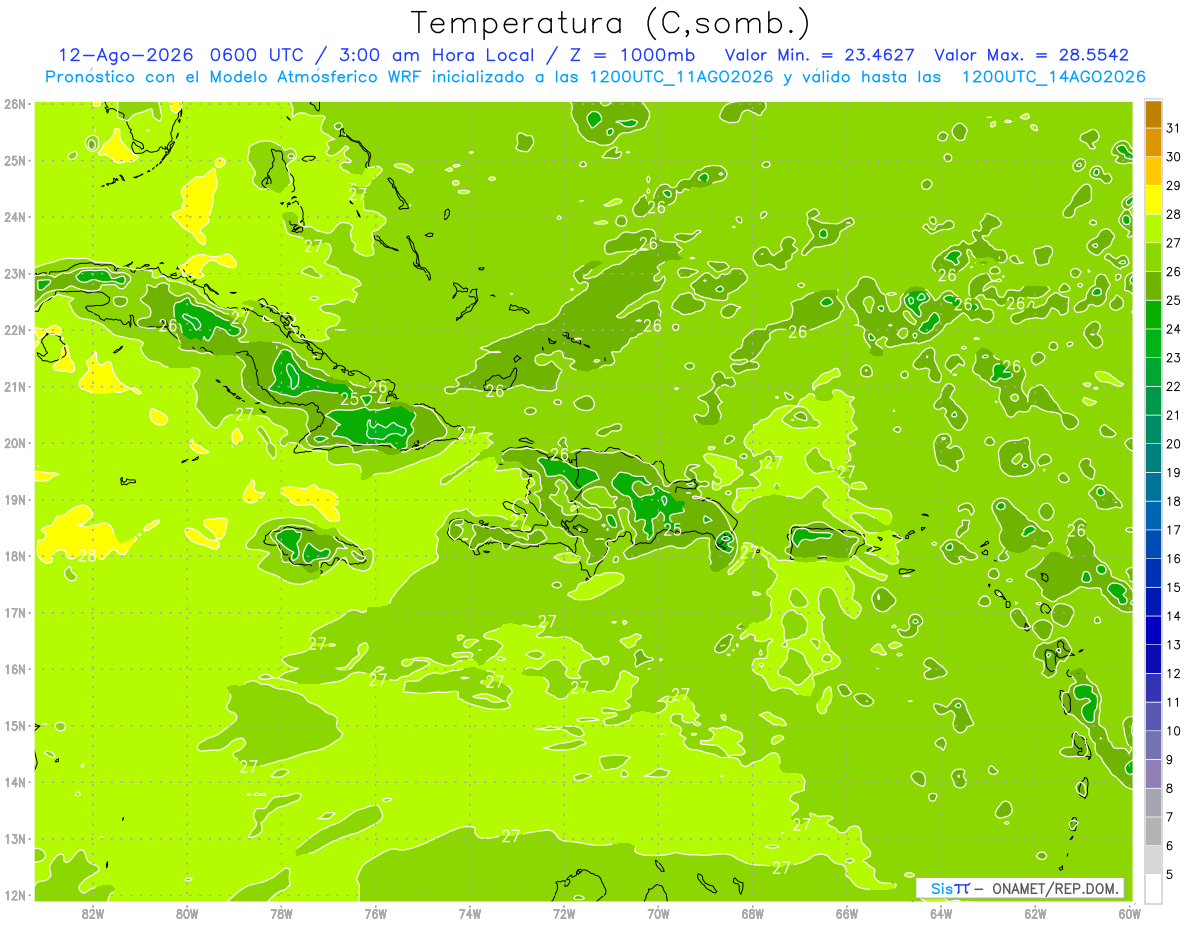Click the '60W' longitude axis label
The image size is (1200, 927).
tap(1129, 912)
